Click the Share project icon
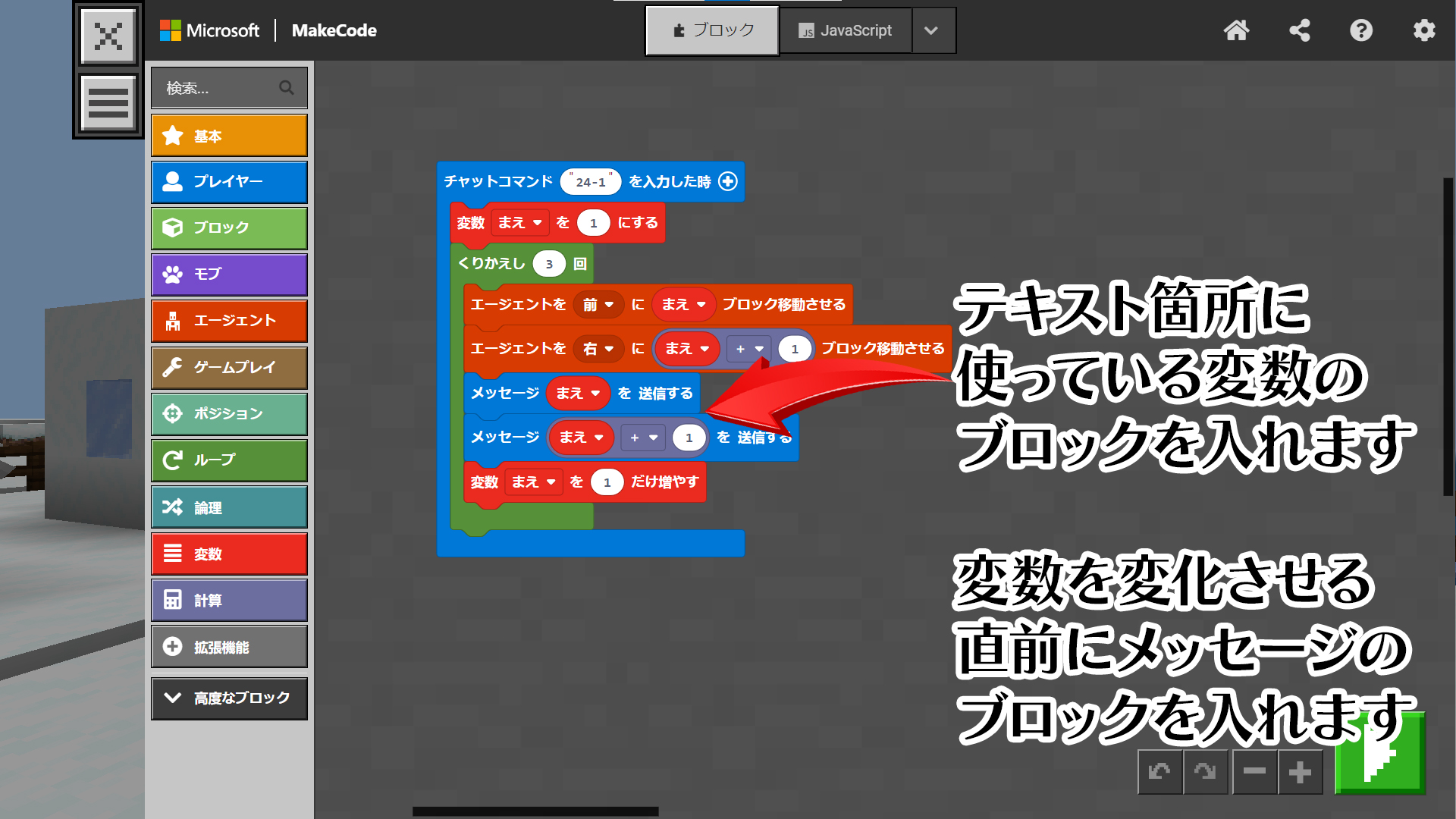This screenshot has width=1456, height=819. (x=1300, y=30)
